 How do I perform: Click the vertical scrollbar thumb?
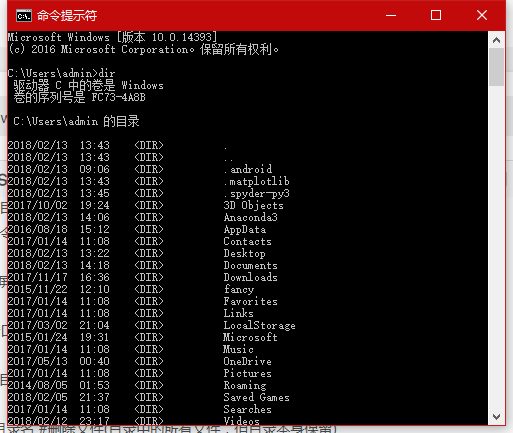[496, 67]
